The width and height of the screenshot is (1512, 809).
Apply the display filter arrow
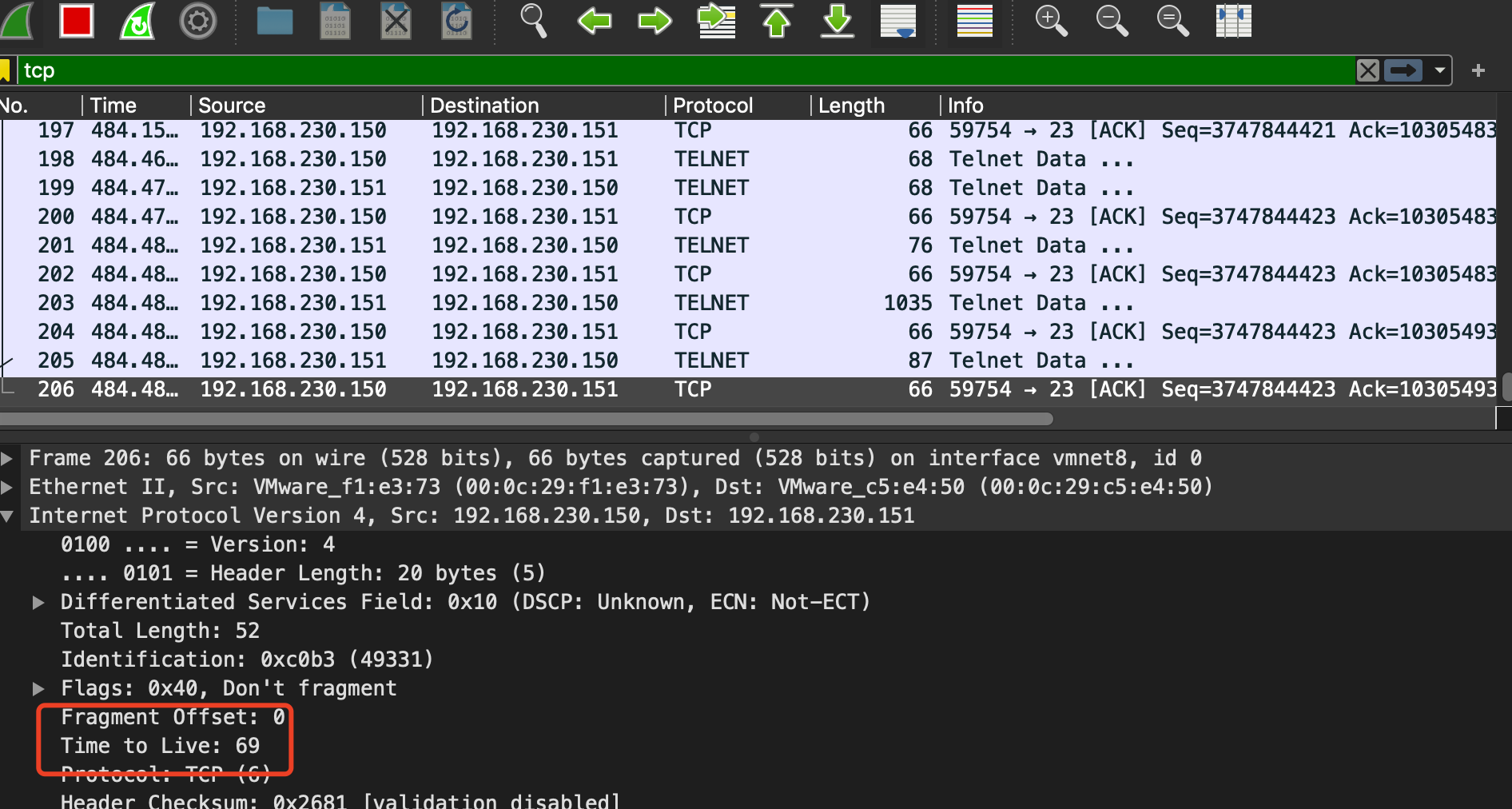tap(1403, 70)
